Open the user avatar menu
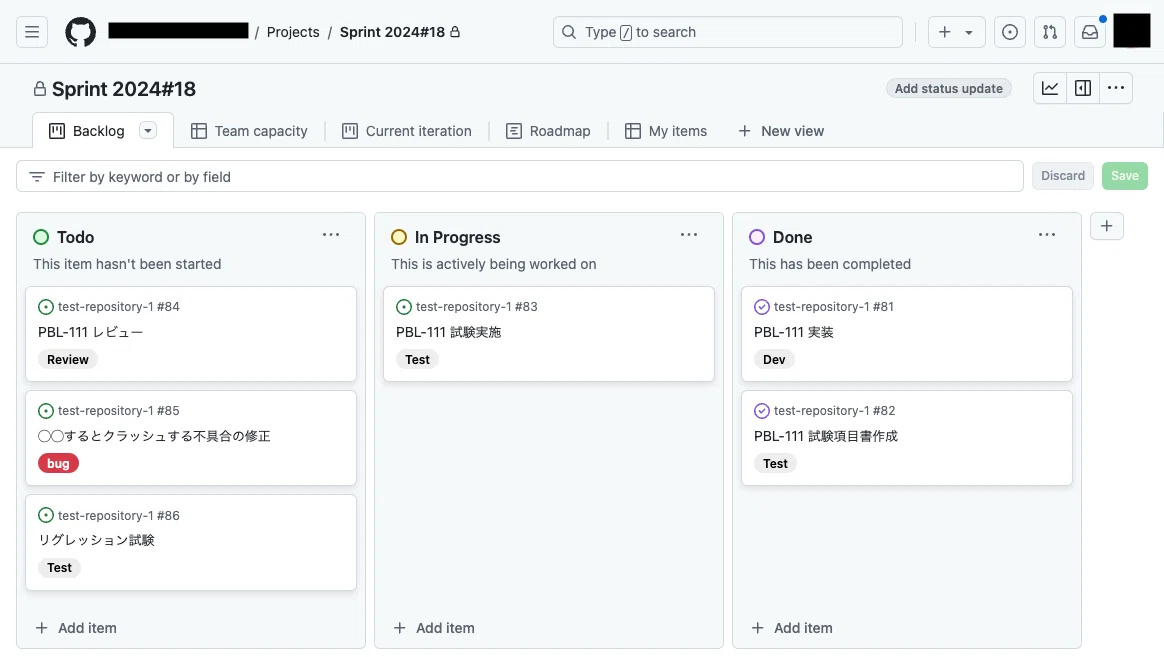Image resolution: width=1164 pixels, height=657 pixels. [x=1131, y=31]
